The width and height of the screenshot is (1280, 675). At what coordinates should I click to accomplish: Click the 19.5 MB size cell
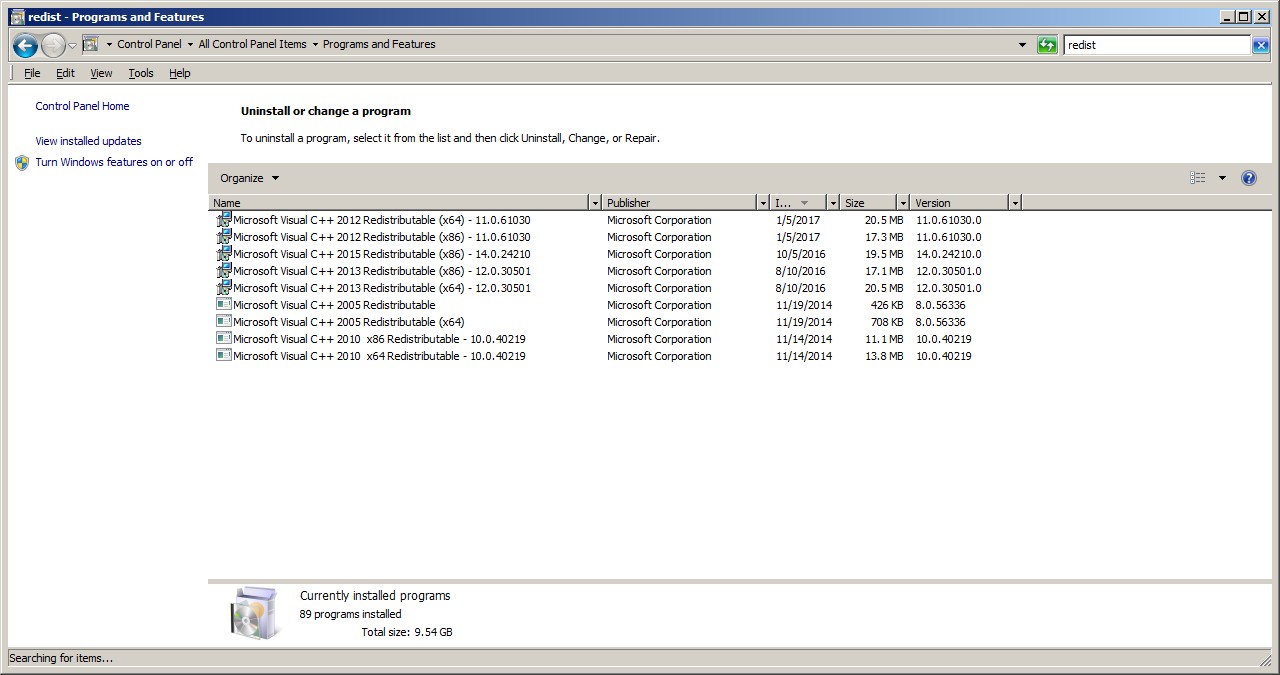click(884, 254)
